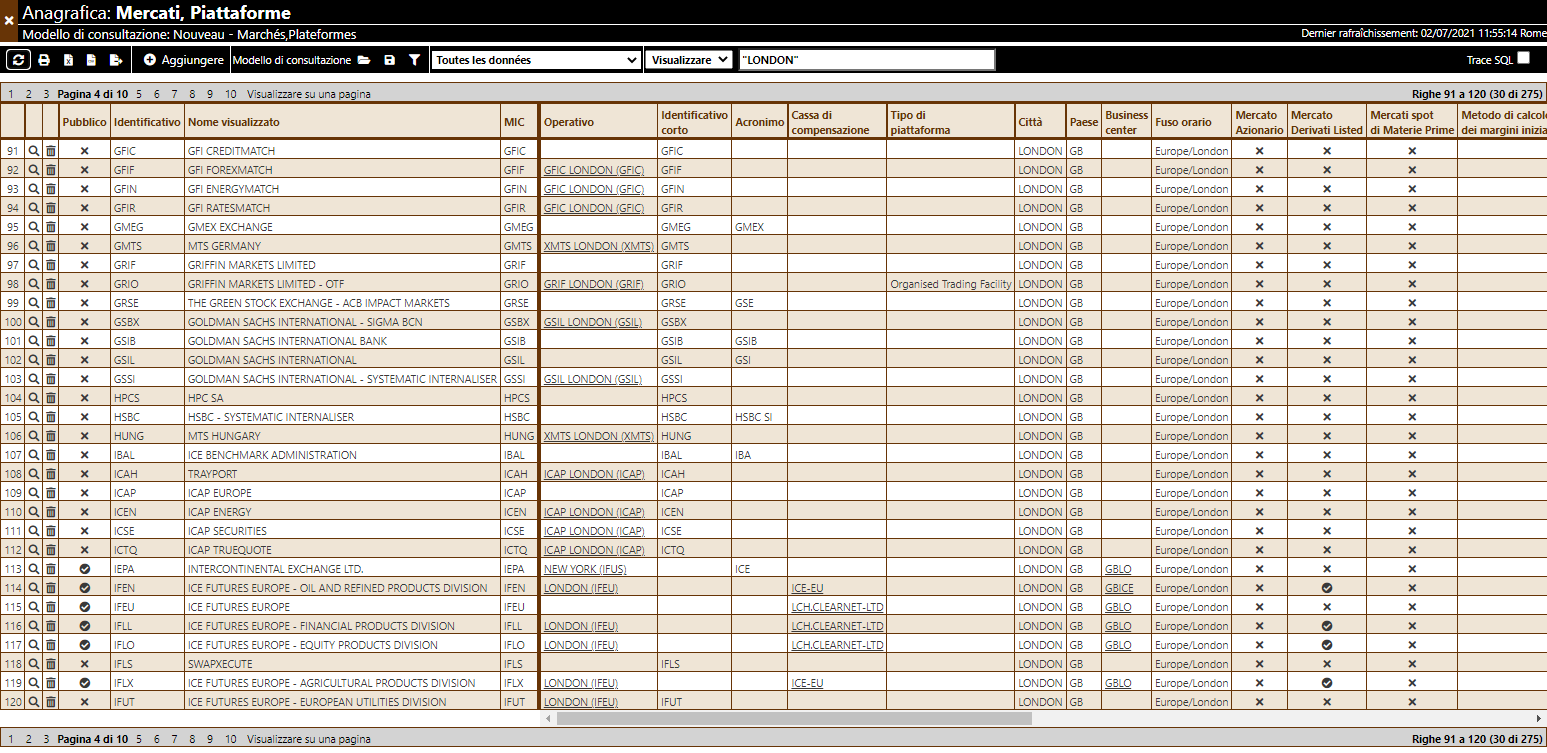This screenshot has height=753, width=1547.
Task: Click the Aggiungere add button
Action: point(183,60)
